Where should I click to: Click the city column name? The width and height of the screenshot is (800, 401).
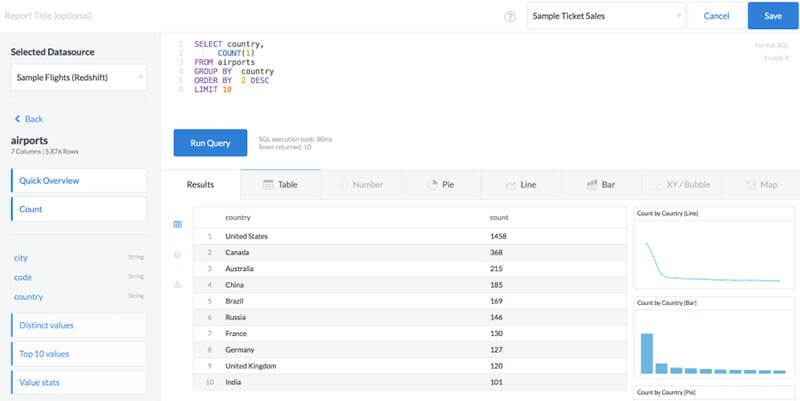(x=21, y=258)
